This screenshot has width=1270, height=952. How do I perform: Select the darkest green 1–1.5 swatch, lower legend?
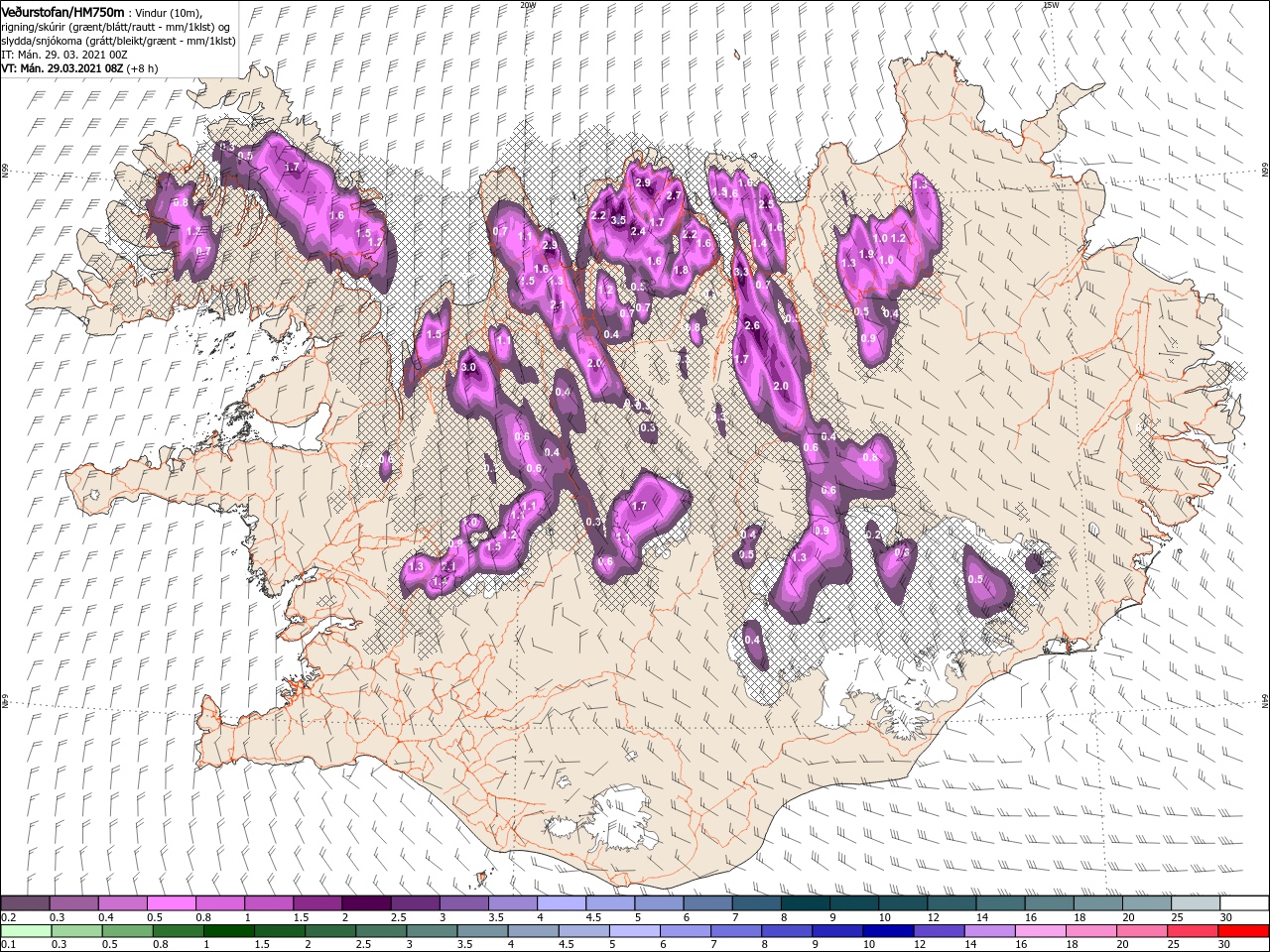pos(228,931)
